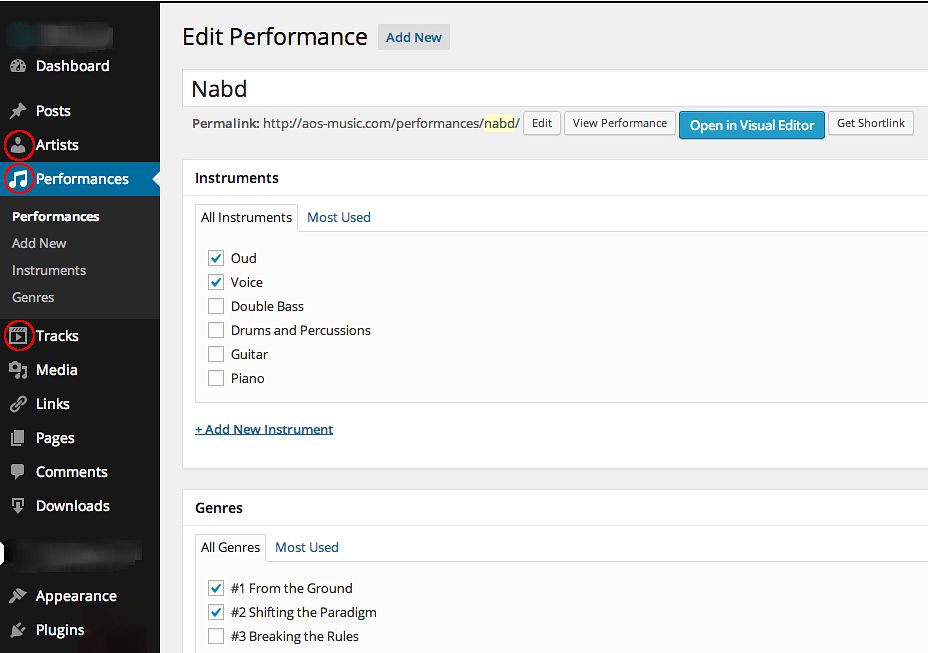Open Performances submenu link in sidebar

[56, 217]
